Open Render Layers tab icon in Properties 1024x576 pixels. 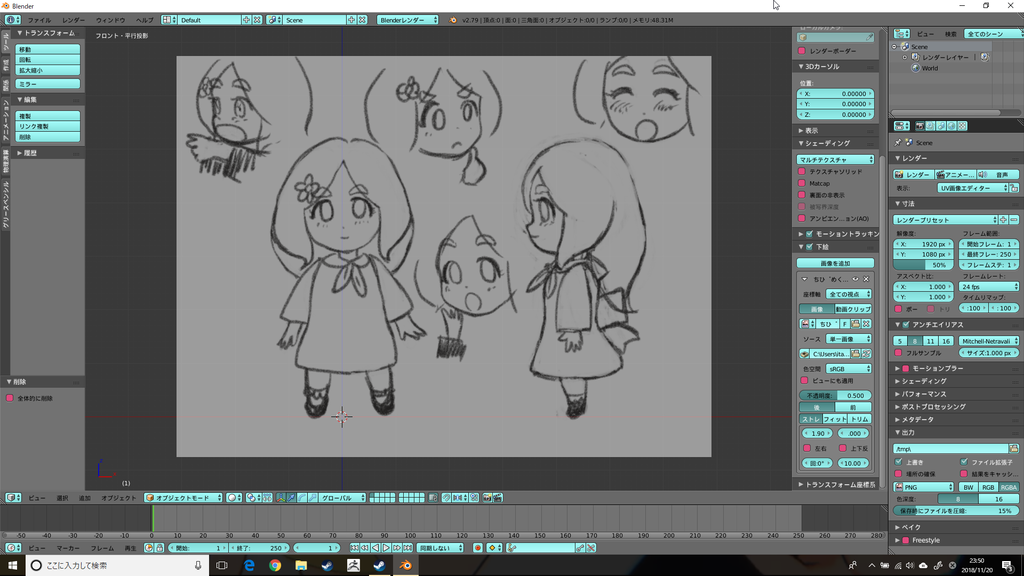[x=930, y=126]
